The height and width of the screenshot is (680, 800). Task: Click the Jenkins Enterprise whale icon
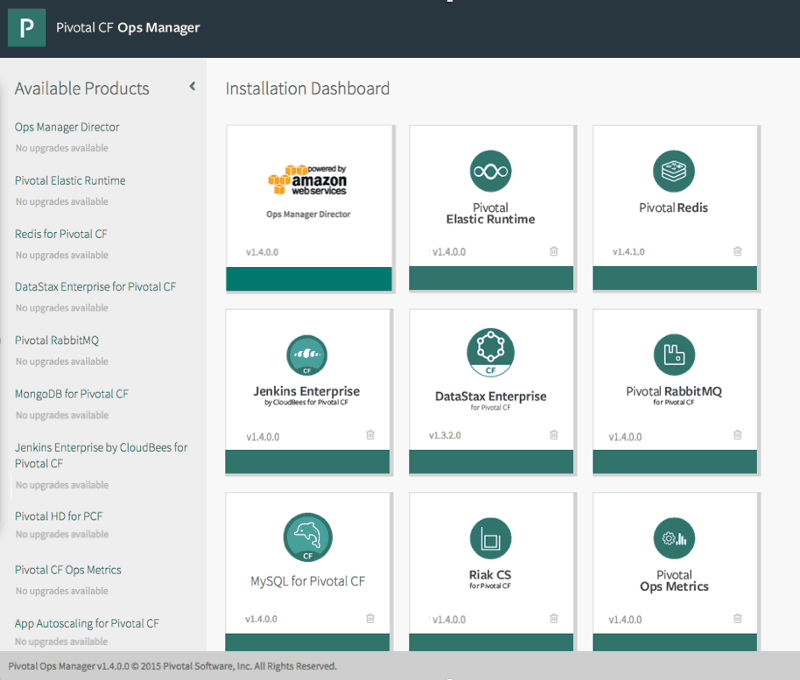(x=307, y=354)
